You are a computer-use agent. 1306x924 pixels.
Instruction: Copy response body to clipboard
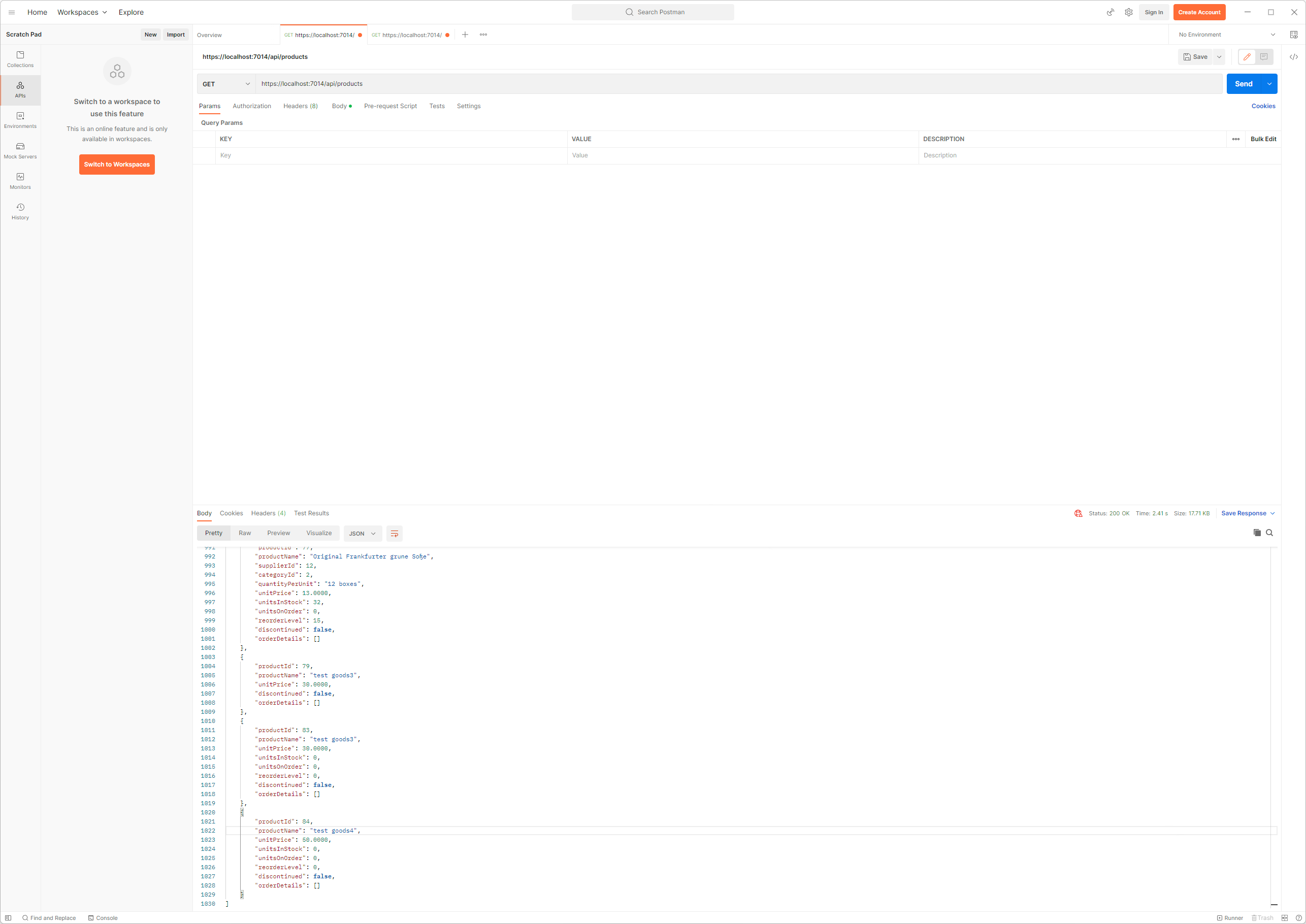1256,533
